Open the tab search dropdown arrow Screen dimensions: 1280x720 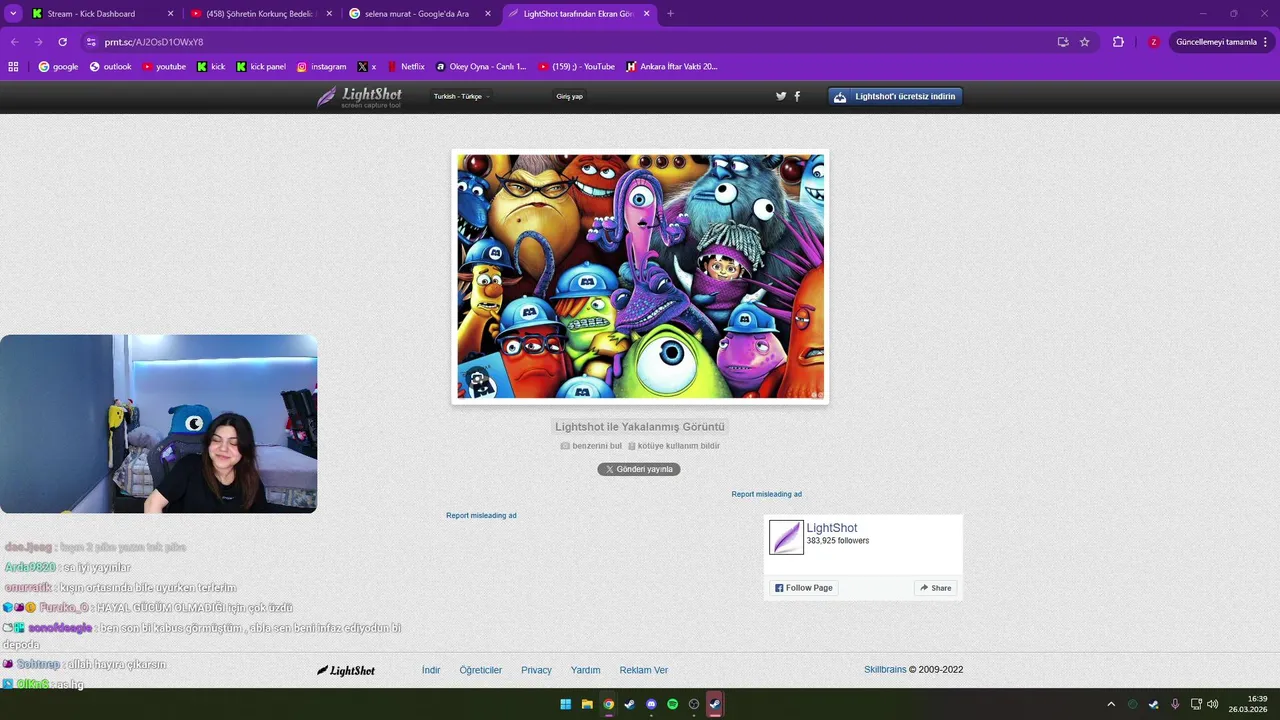(14, 14)
